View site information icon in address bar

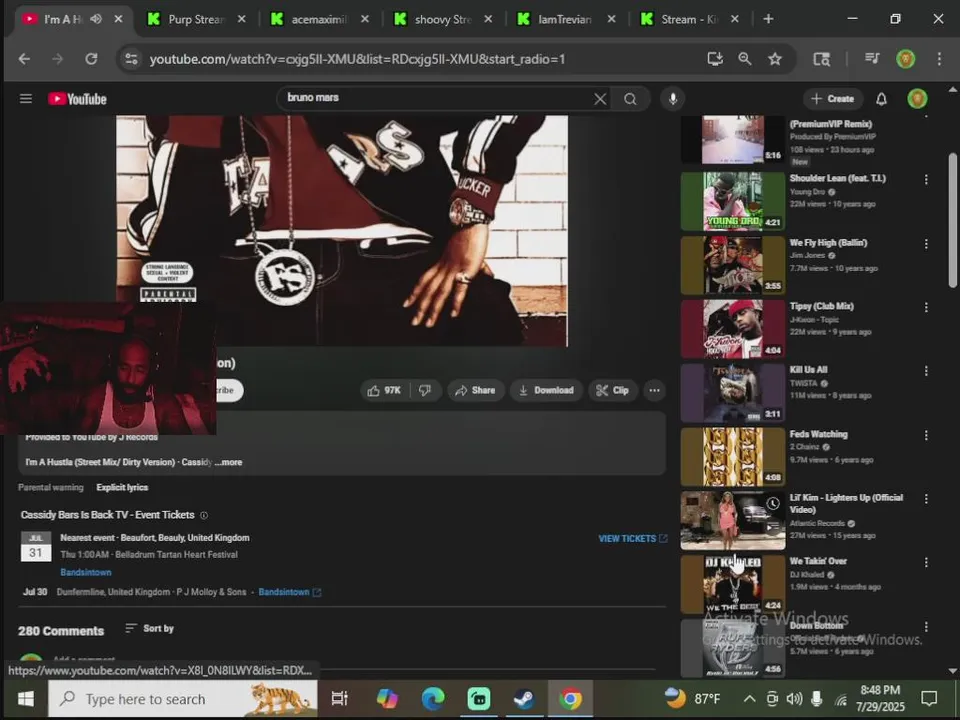[x=131, y=59]
